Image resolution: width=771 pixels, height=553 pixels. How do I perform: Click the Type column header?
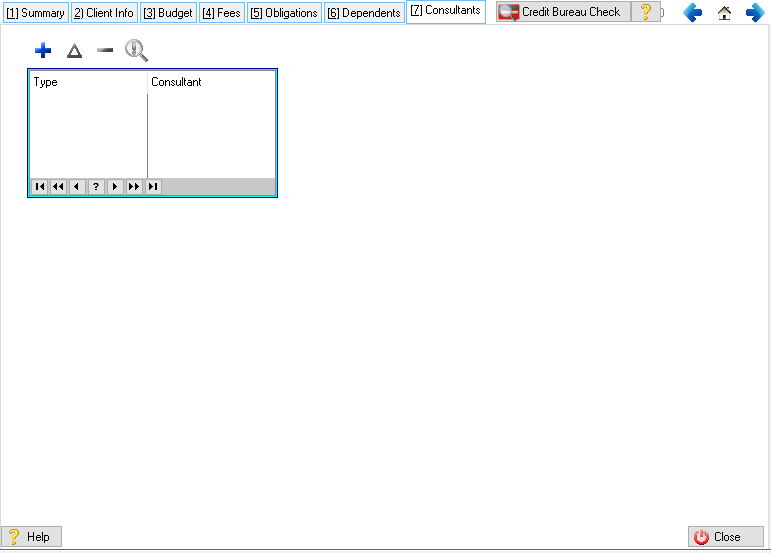(x=88, y=82)
